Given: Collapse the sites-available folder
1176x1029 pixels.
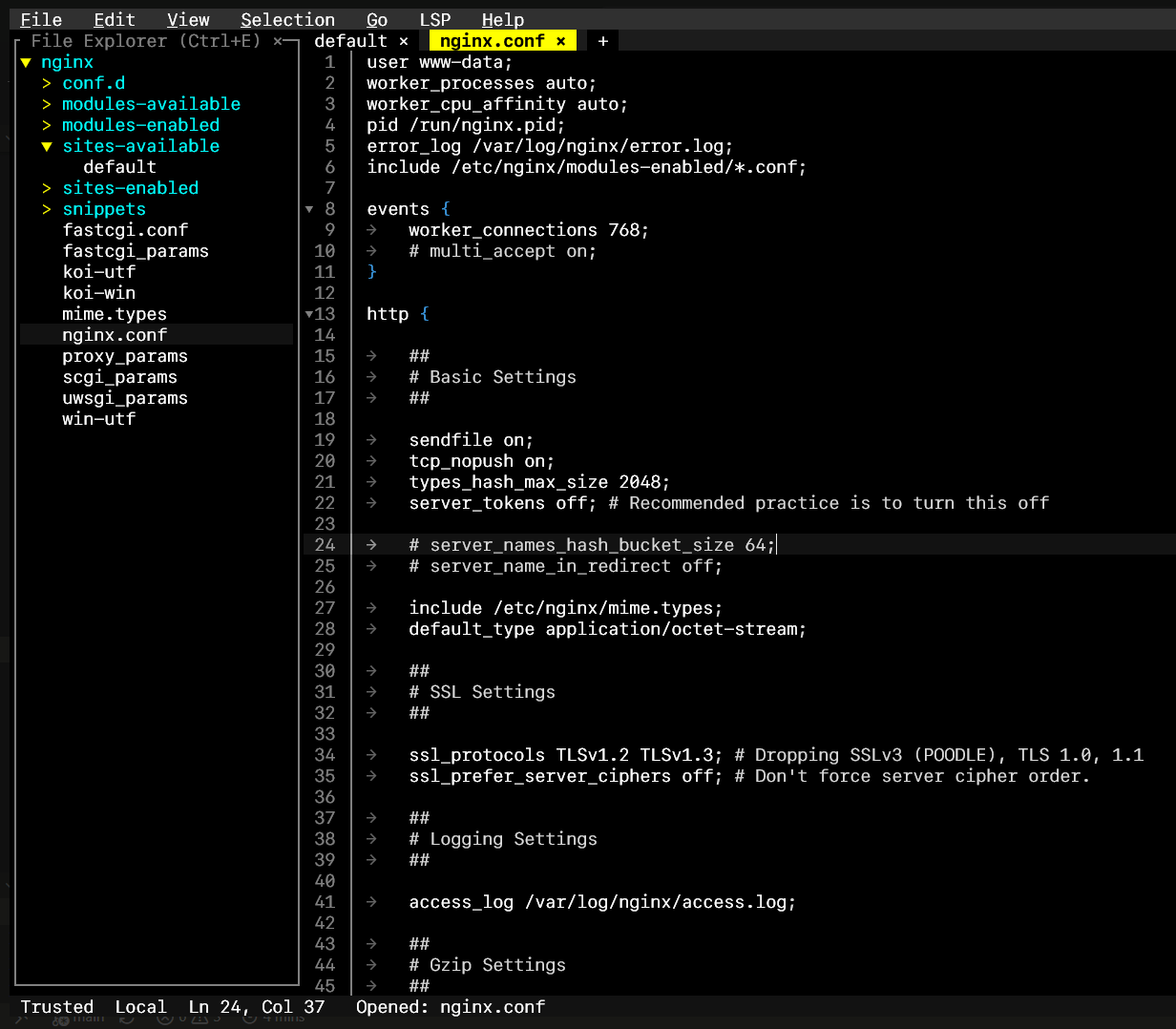Looking at the screenshot, I should click(47, 146).
